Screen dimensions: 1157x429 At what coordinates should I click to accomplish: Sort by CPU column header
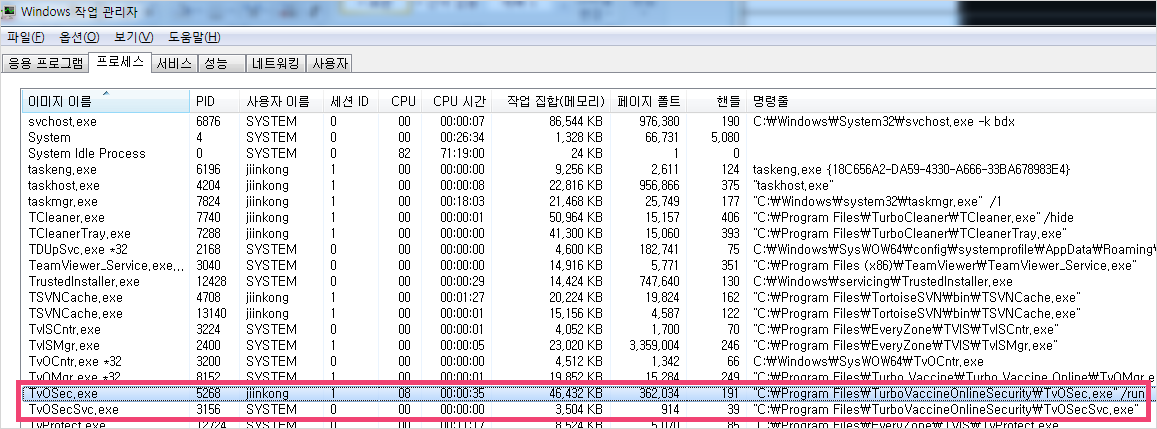point(400,101)
